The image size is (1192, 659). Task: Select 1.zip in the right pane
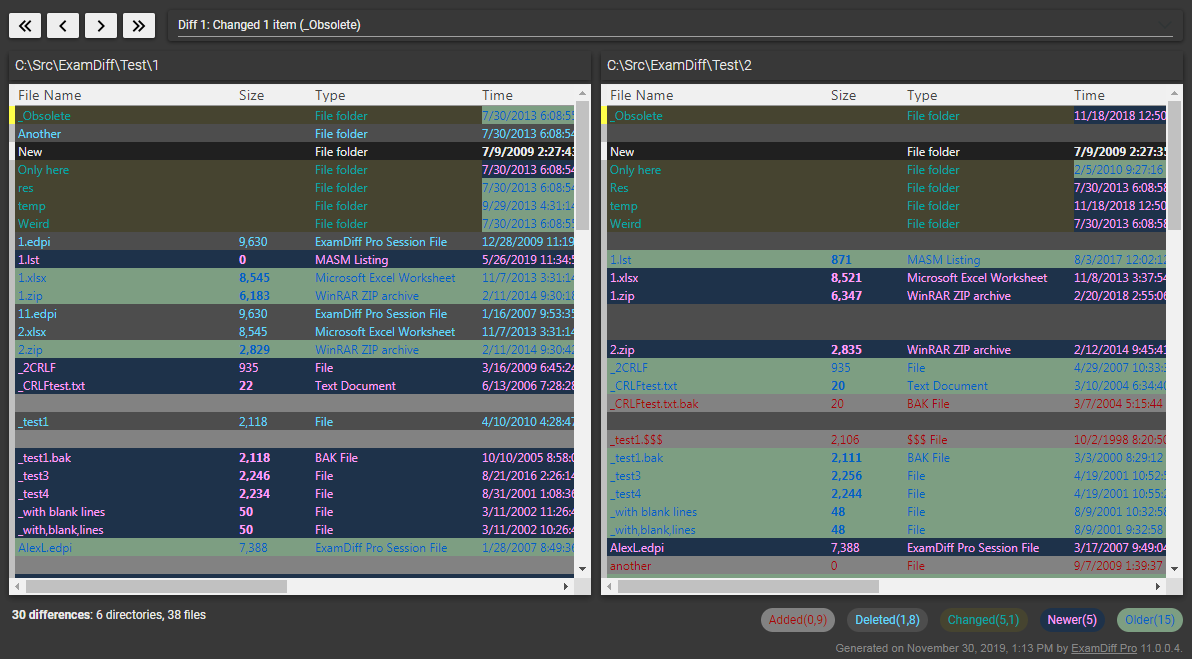[x=885, y=296]
